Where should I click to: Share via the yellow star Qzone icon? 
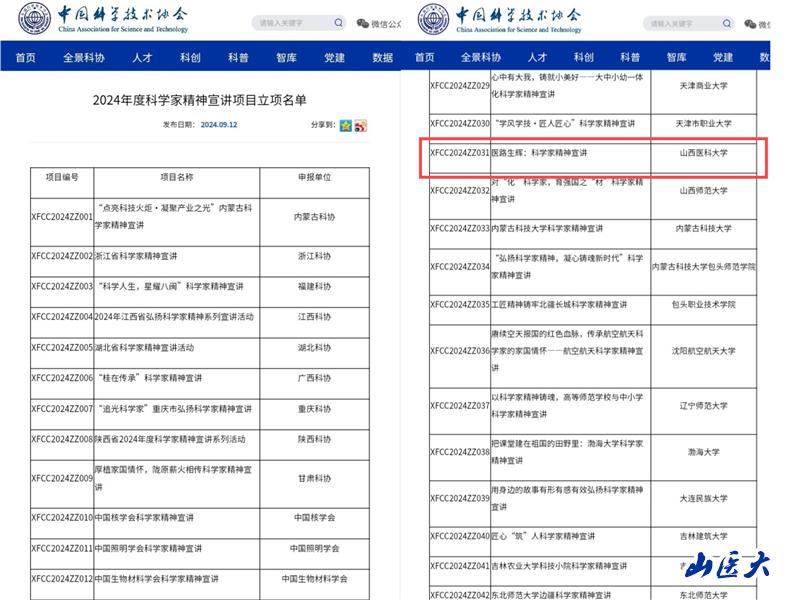(345, 126)
